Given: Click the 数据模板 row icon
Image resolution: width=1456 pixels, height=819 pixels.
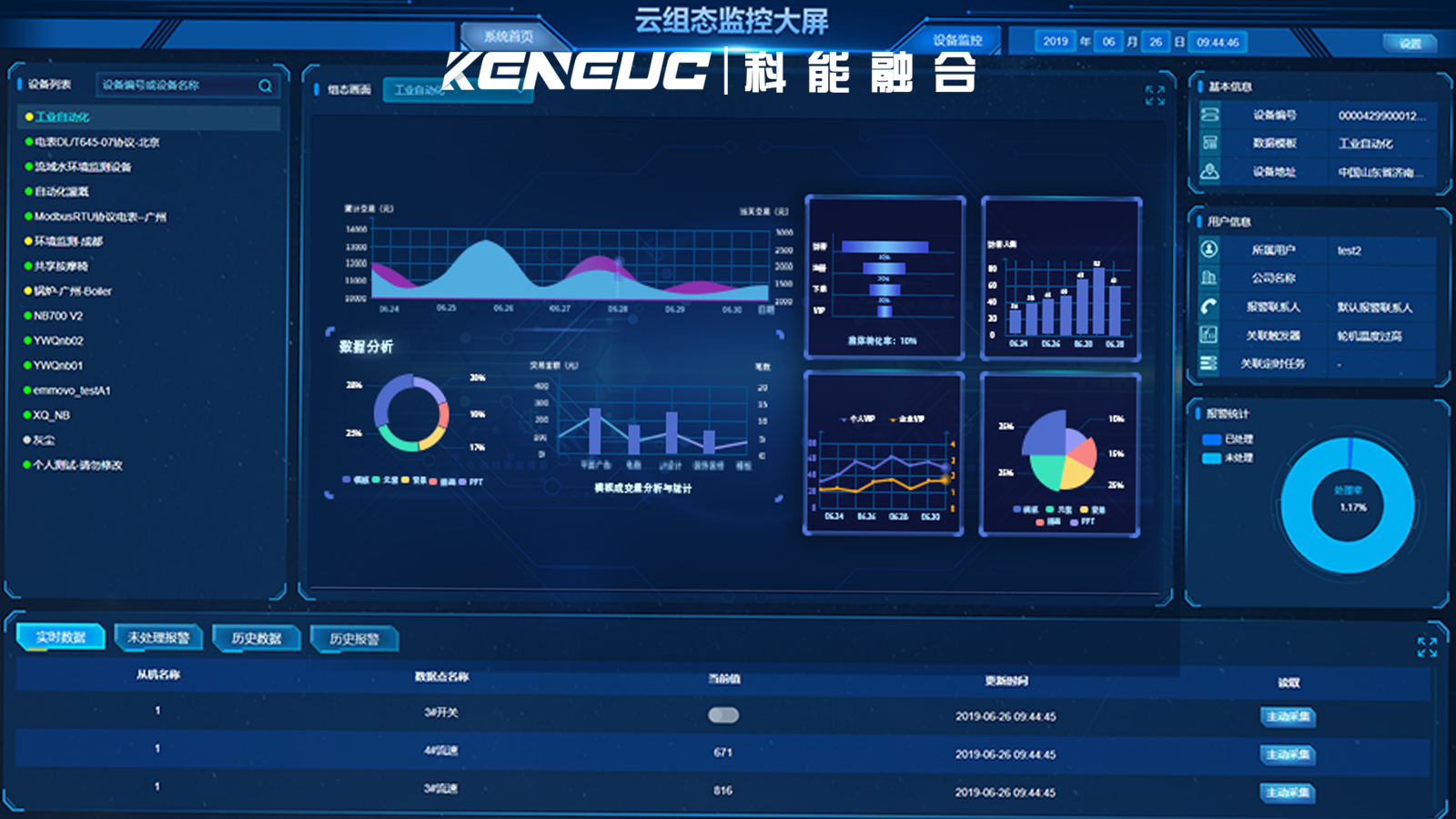Looking at the screenshot, I should [1209, 143].
